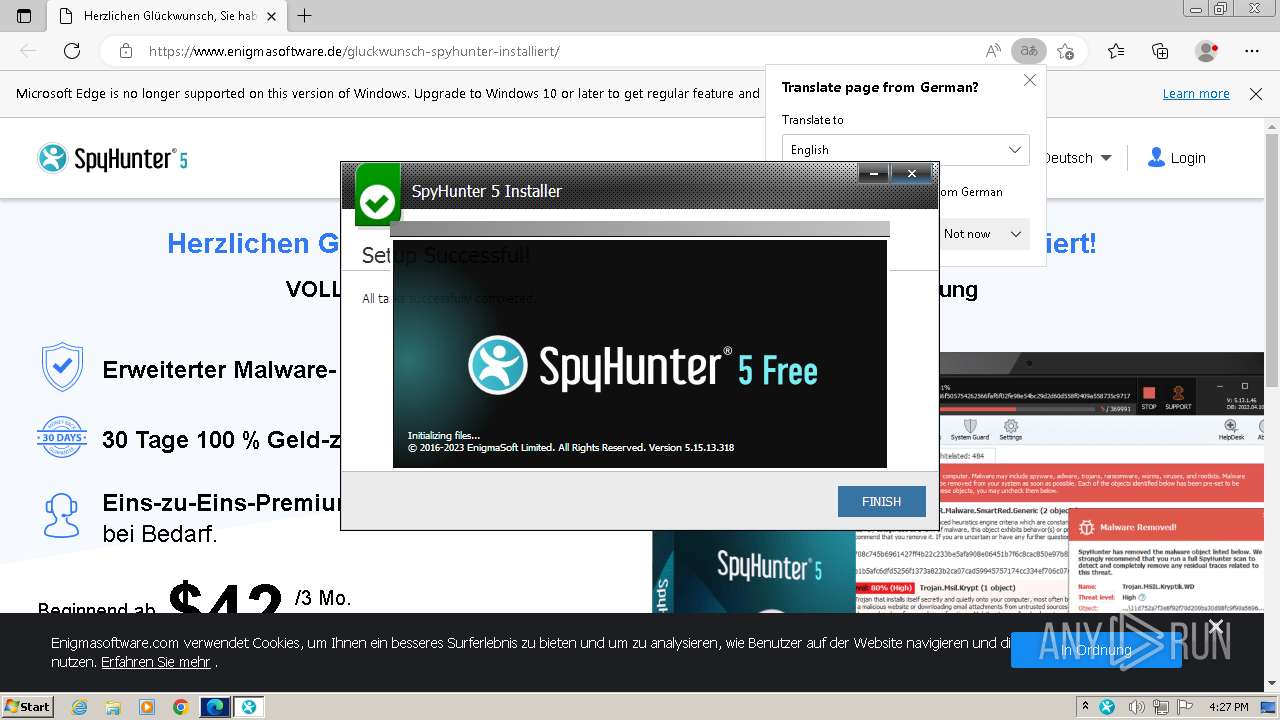The image size is (1280, 720).
Task: Refresh the current page
Action: [x=72, y=51]
